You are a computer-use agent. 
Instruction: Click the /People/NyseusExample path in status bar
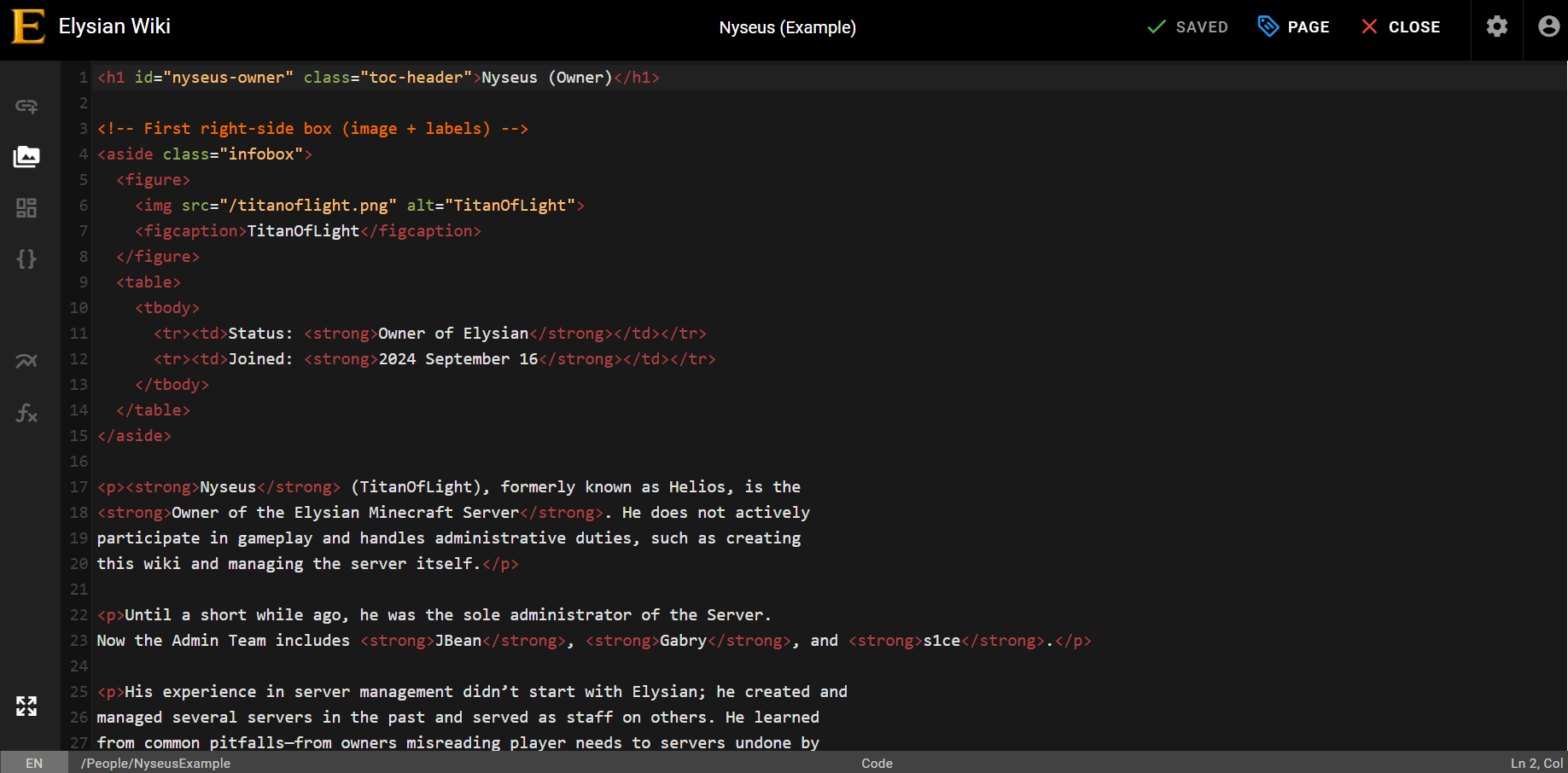click(155, 763)
